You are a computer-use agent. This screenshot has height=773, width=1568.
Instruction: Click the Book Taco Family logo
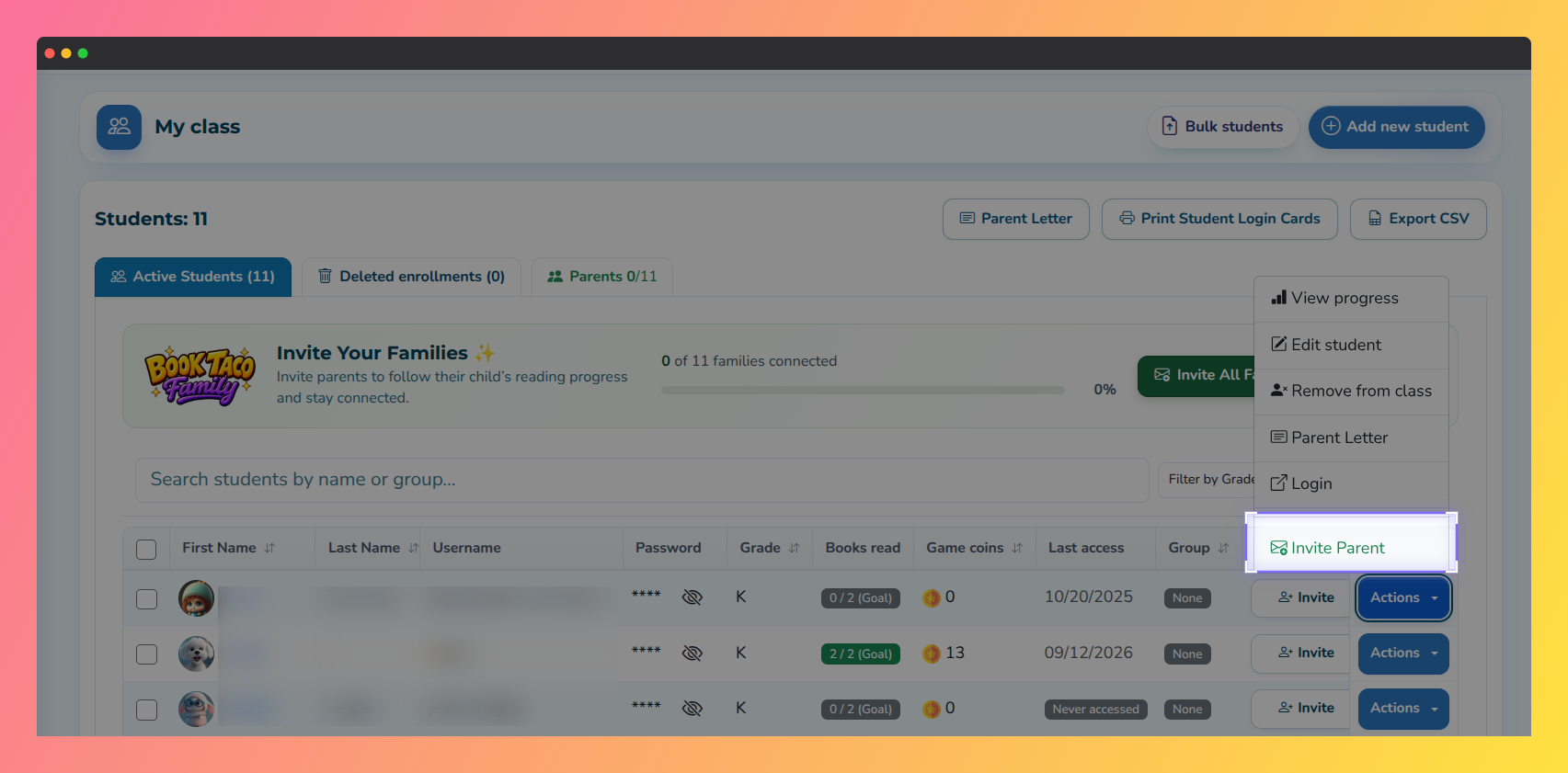pyautogui.click(x=200, y=376)
